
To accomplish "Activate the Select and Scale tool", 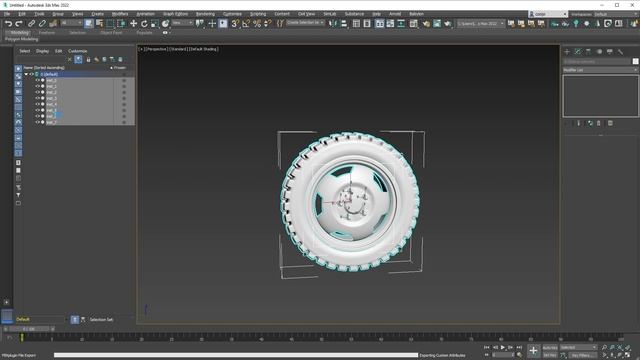I will (154, 24).
